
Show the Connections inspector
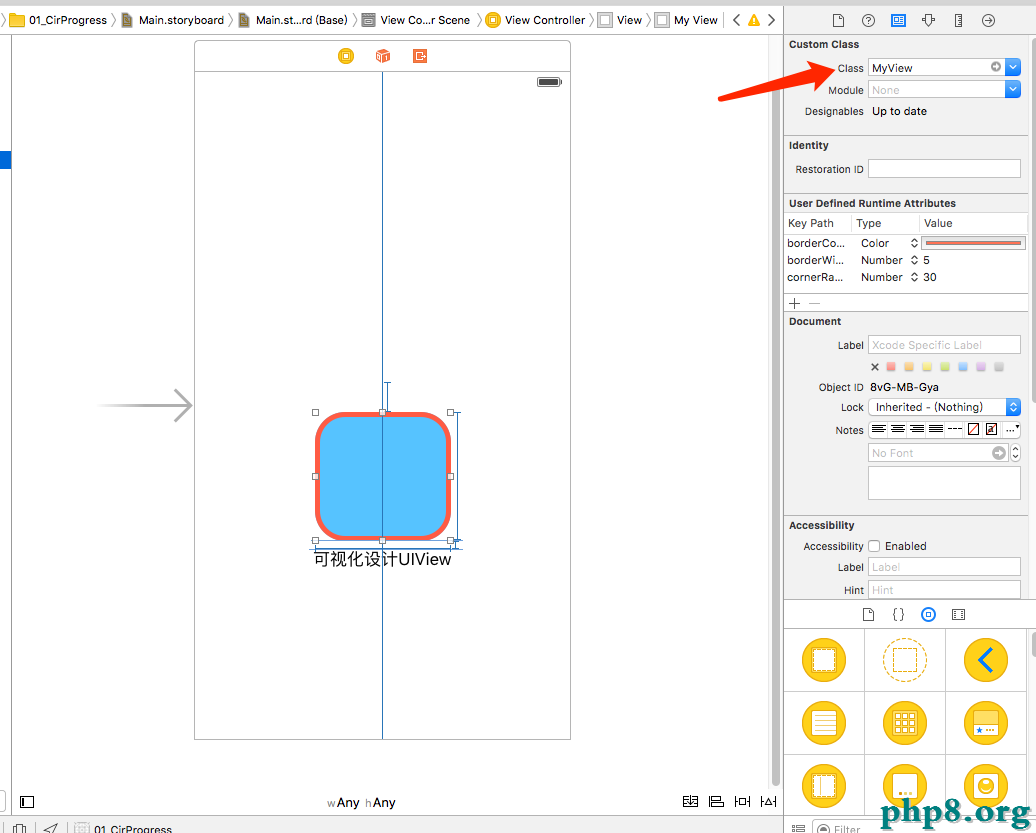(x=988, y=20)
